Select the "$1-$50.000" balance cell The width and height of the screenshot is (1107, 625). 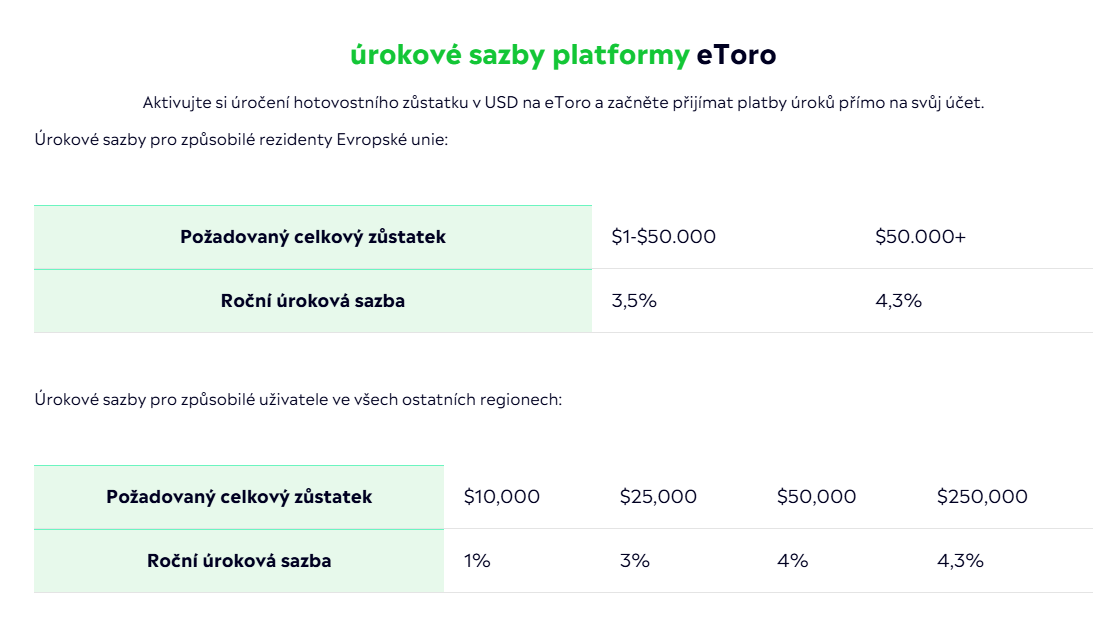point(664,237)
